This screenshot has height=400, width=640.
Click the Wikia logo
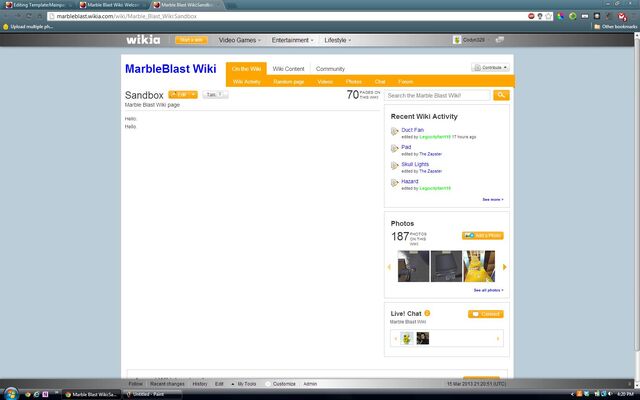(x=143, y=40)
